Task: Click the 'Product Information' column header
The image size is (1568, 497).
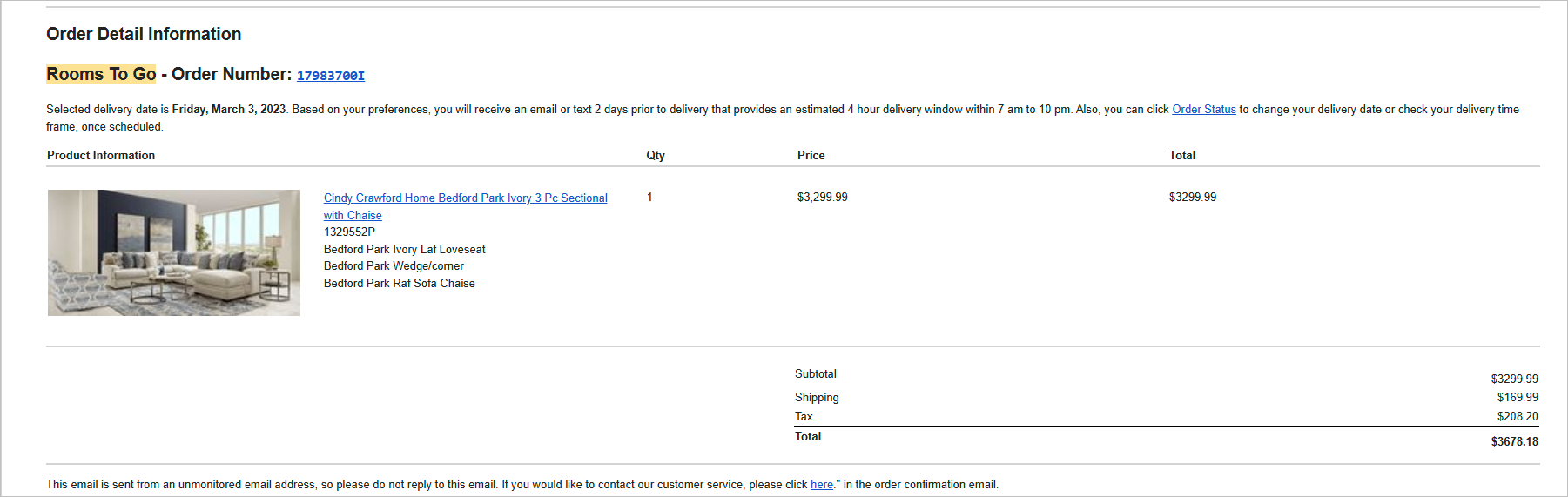Action: [101, 155]
